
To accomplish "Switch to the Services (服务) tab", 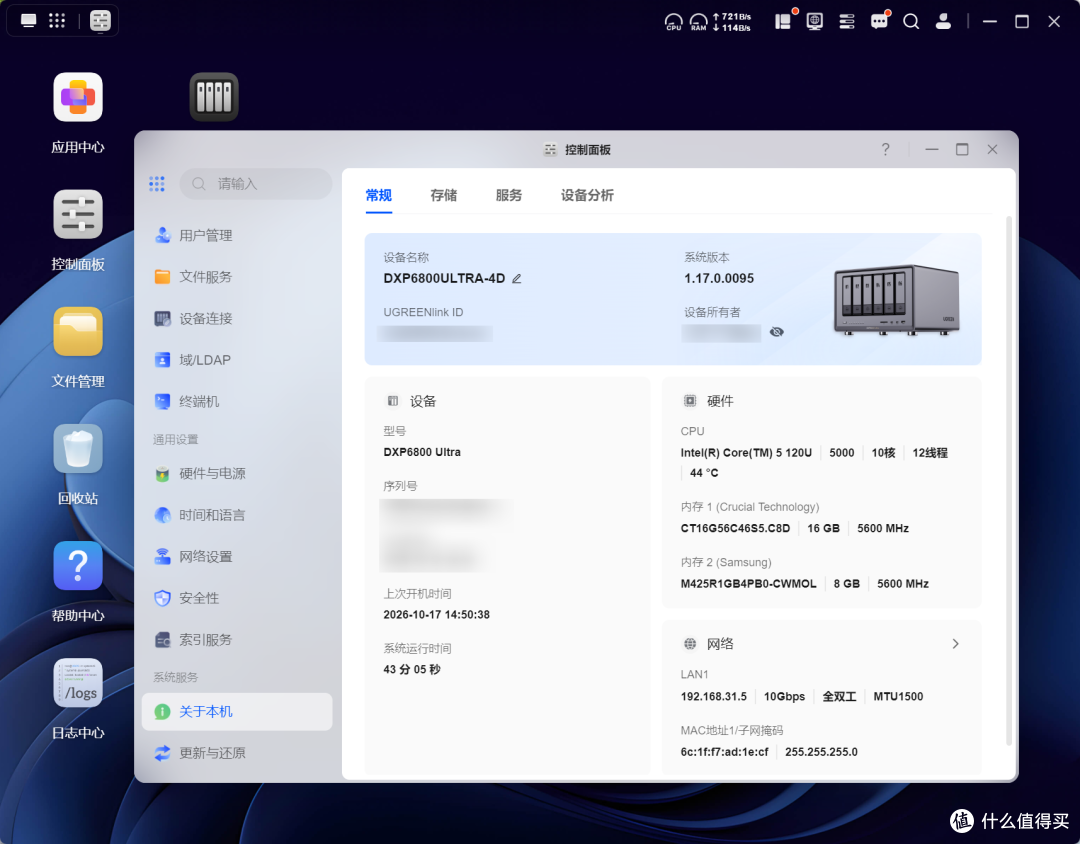I will [x=509, y=196].
